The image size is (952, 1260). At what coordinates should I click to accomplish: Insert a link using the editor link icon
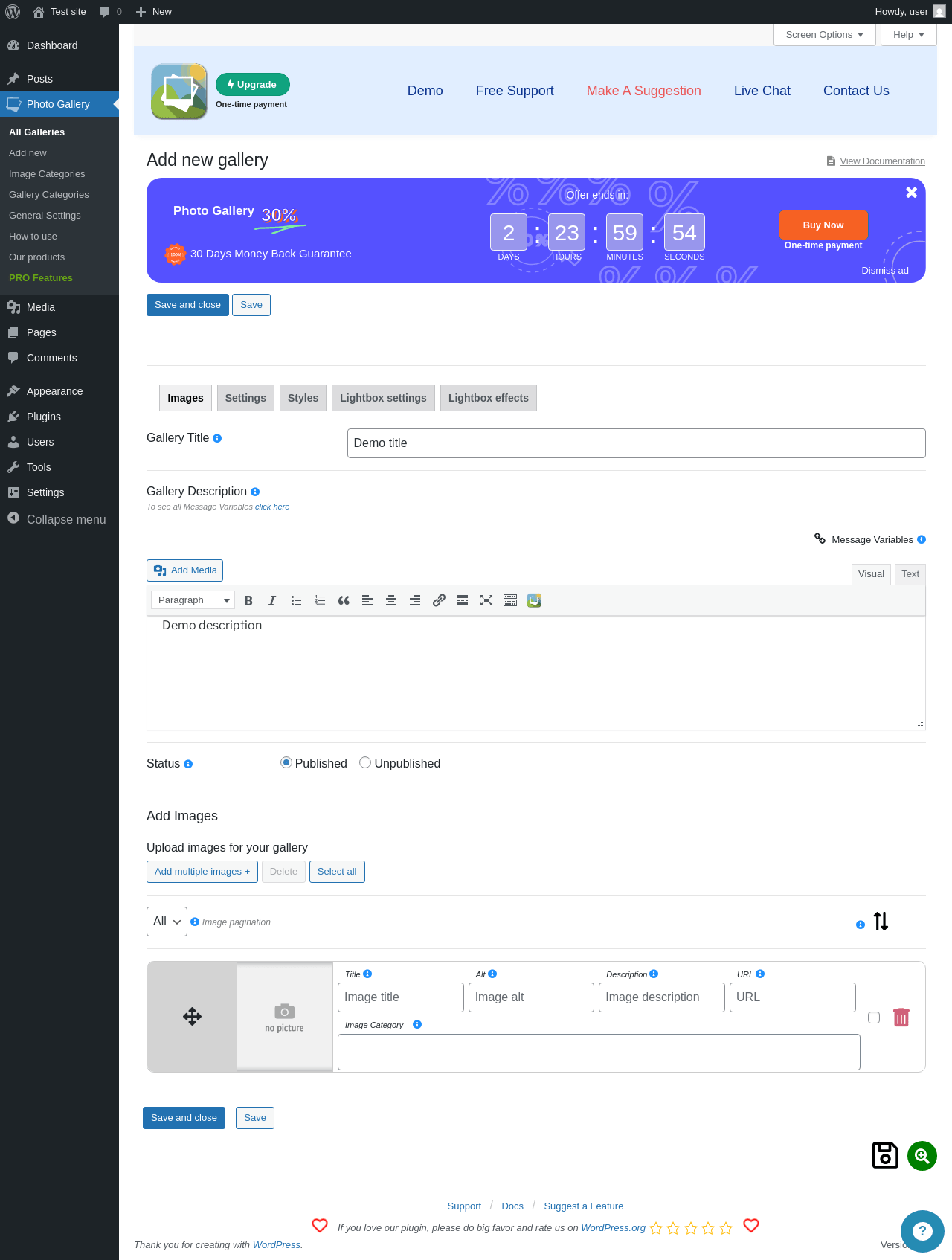(x=439, y=600)
